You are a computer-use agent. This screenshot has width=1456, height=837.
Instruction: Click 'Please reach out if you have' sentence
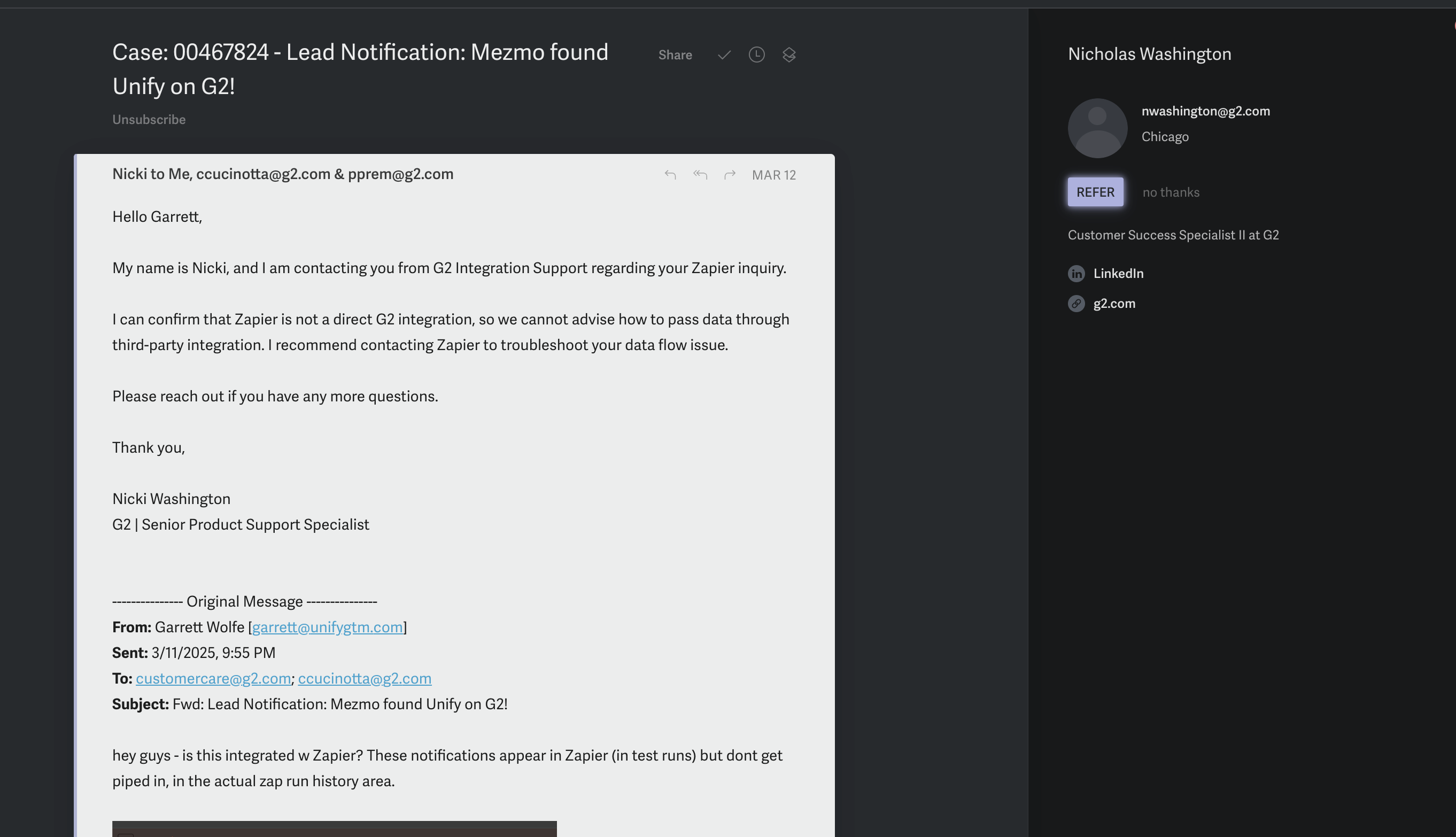click(x=275, y=396)
